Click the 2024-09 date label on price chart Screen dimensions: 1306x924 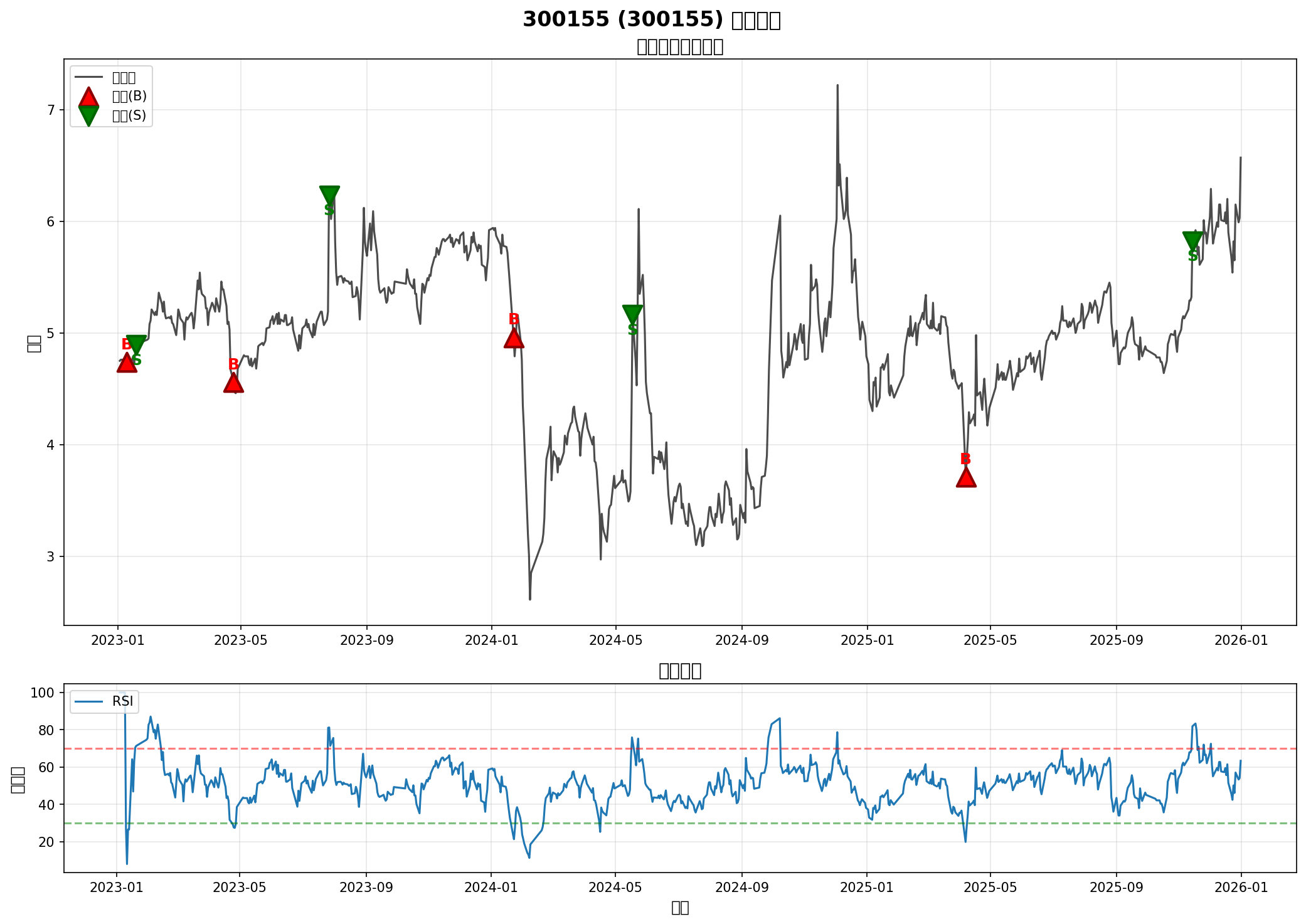(741, 640)
